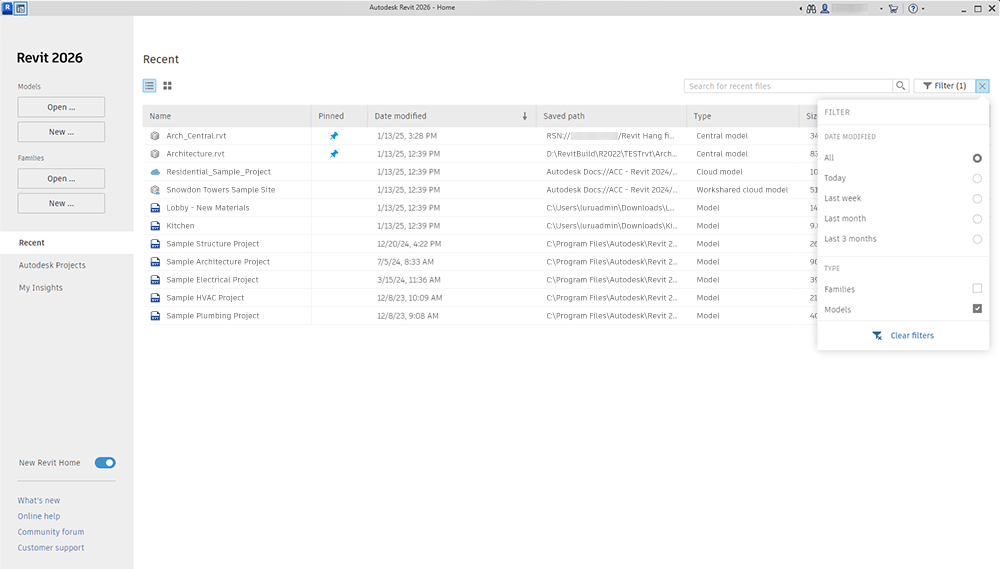This screenshot has width=1000, height=569.
Task: Click the Lobby - New Materials file icon
Action: (155, 208)
